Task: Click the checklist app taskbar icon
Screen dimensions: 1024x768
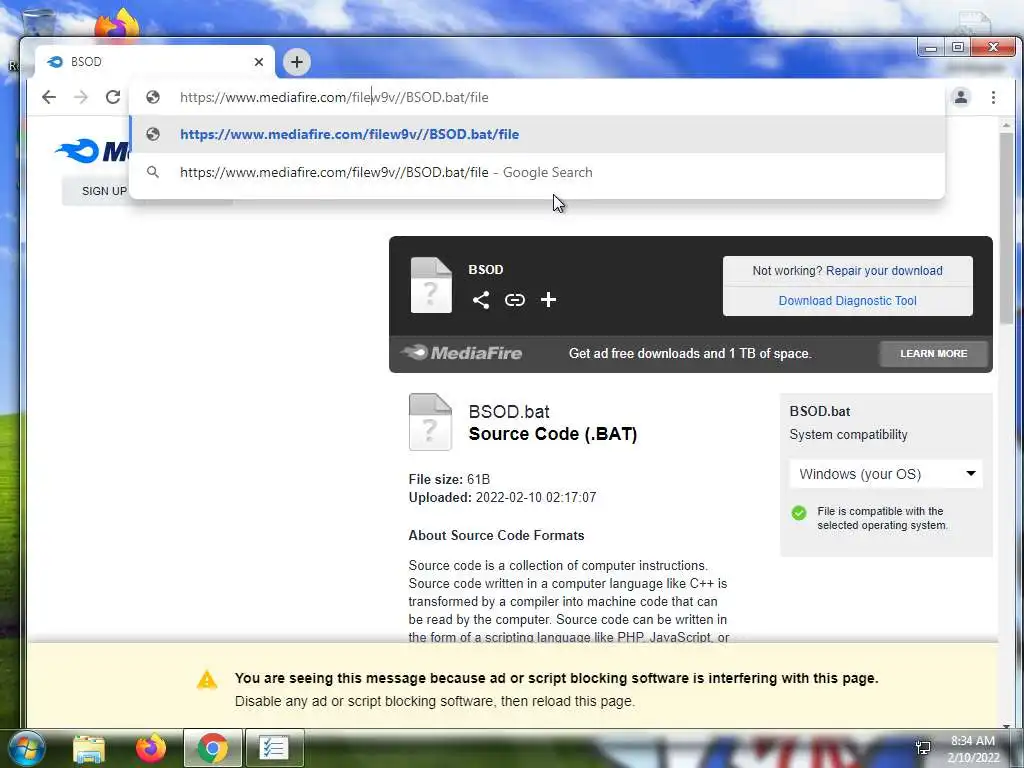Action: pos(274,748)
